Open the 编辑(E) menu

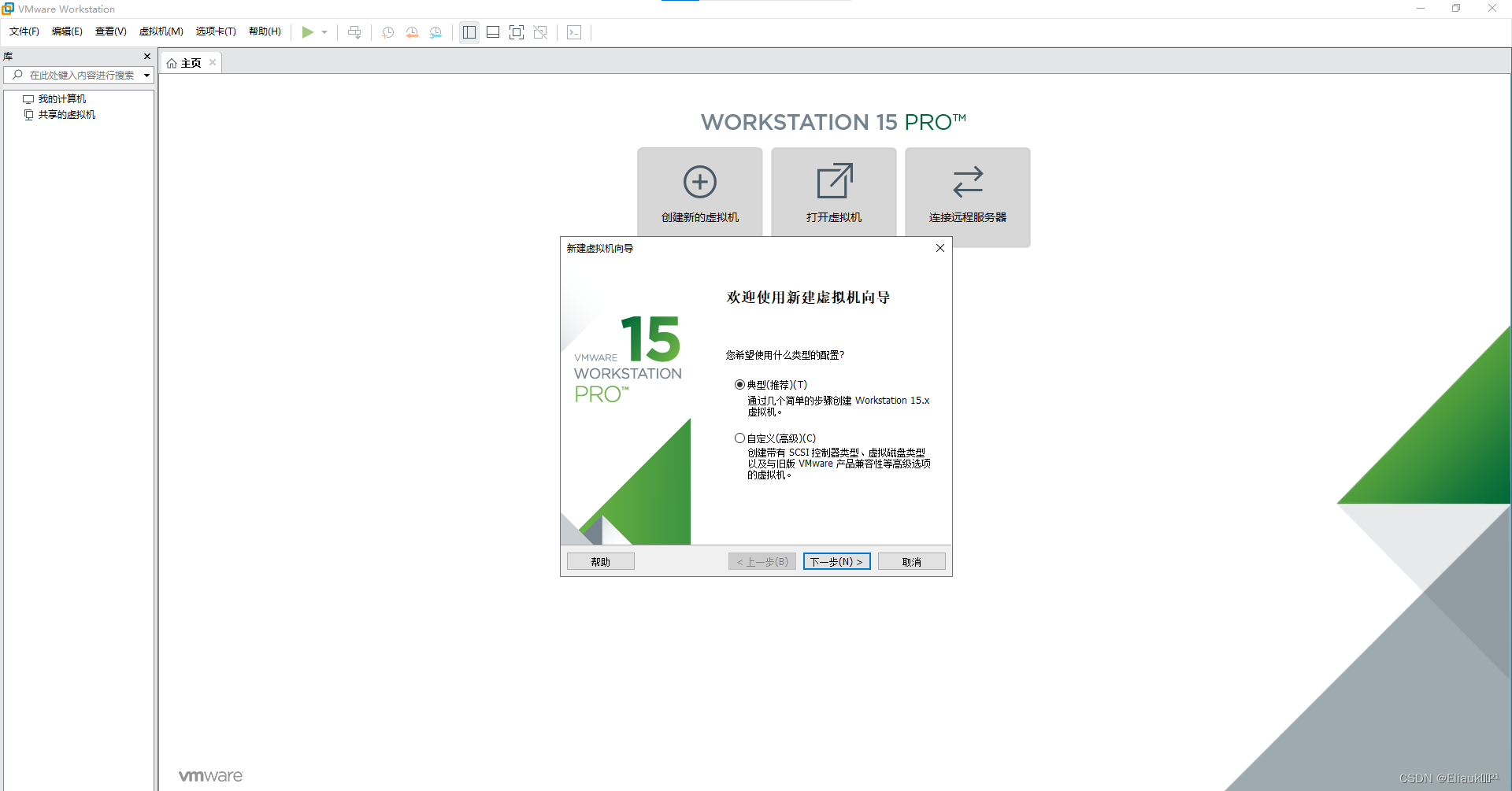pyautogui.click(x=67, y=31)
